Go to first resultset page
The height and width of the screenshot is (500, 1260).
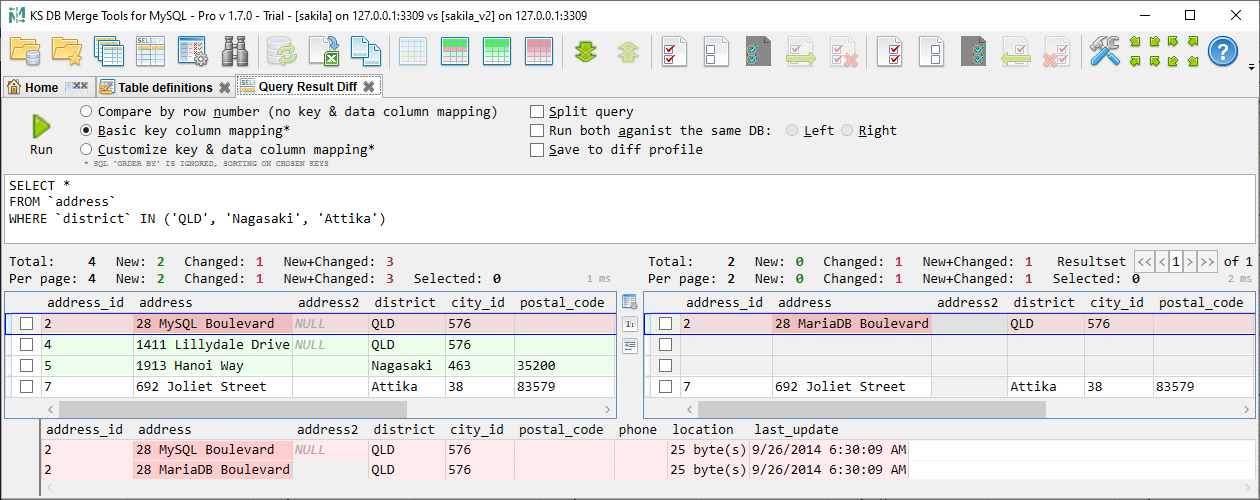(x=1144, y=262)
